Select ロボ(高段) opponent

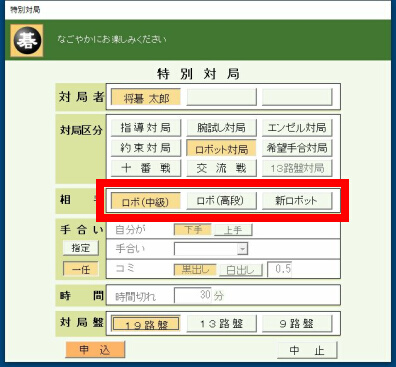click(x=221, y=201)
